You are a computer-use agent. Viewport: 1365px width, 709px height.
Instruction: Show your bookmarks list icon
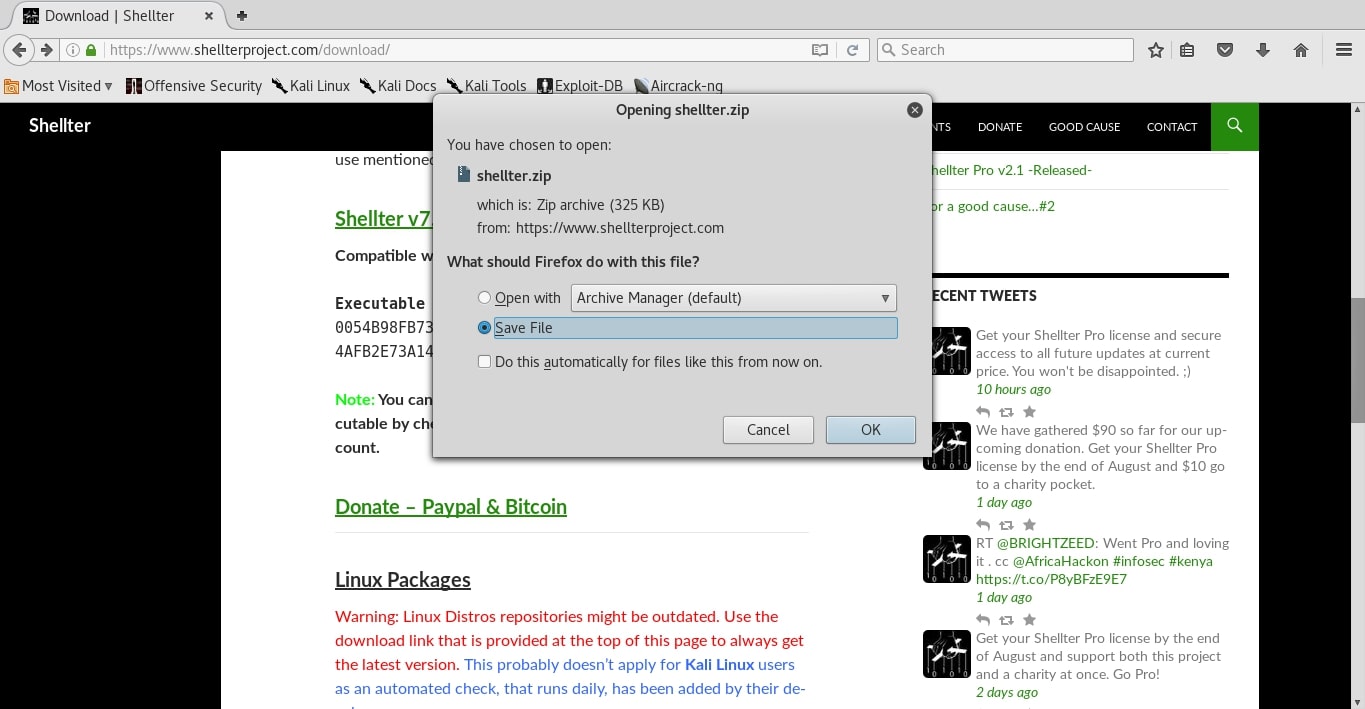pos(1187,50)
